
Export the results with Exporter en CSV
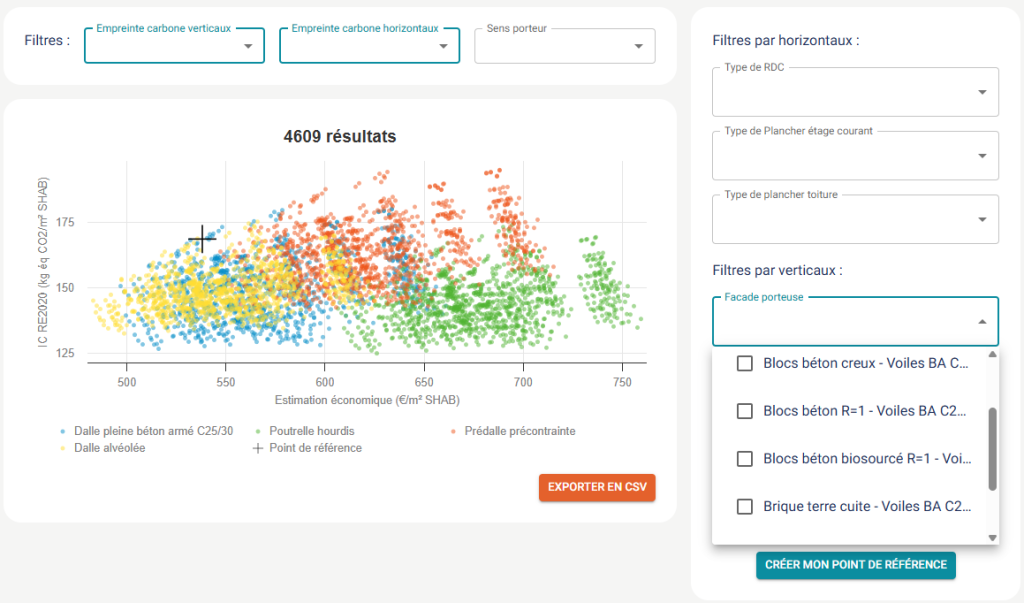(597, 487)
